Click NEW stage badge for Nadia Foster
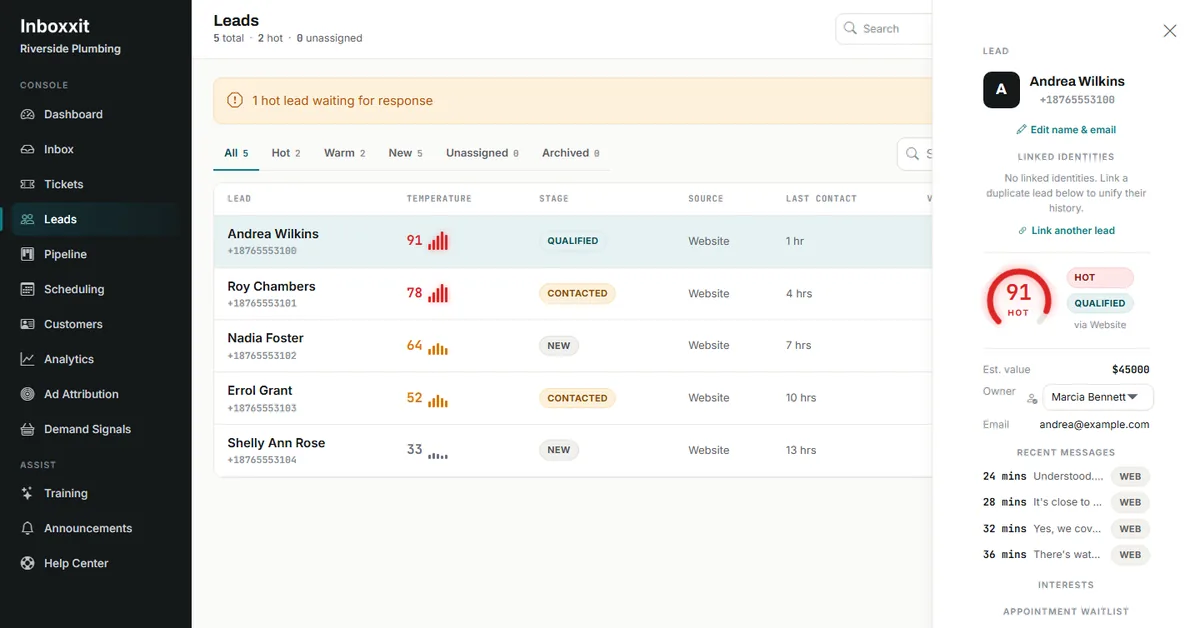The image size is (1200, 628). 559,346
